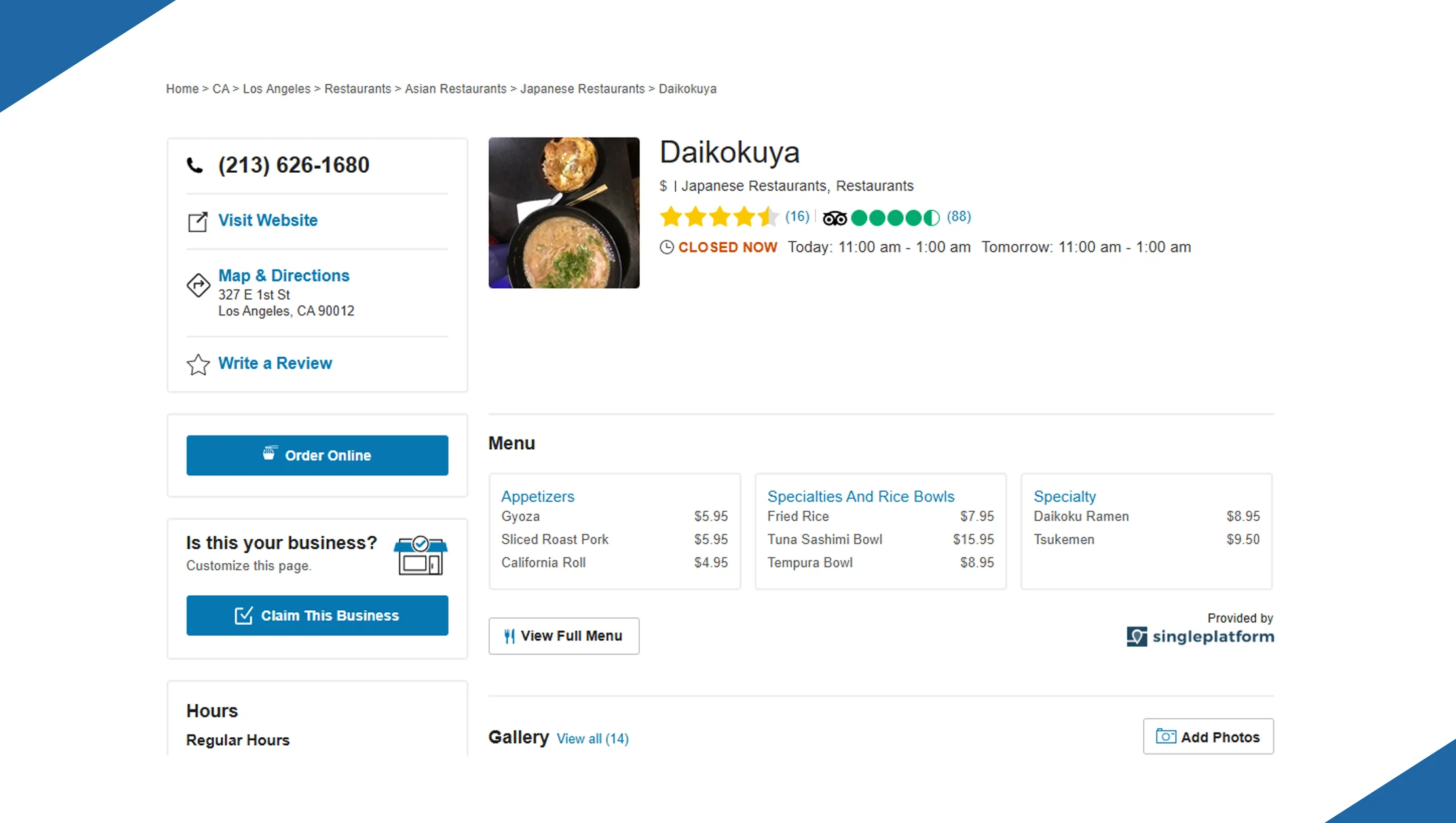Click the Add Photos button
The image size is (1456, 823).
1208,737
